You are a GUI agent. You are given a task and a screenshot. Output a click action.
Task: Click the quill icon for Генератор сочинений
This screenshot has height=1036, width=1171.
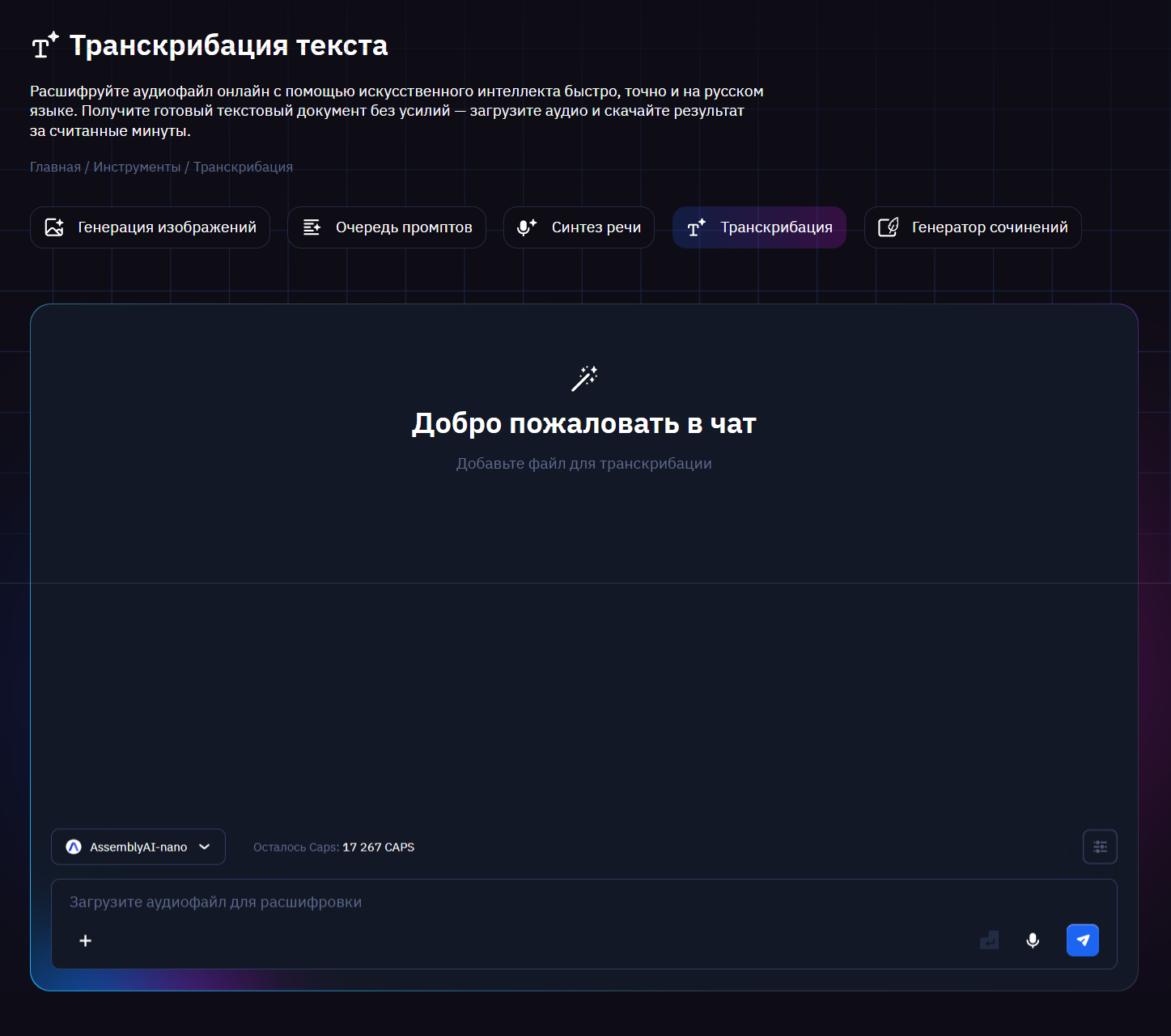tap(889, 227)
